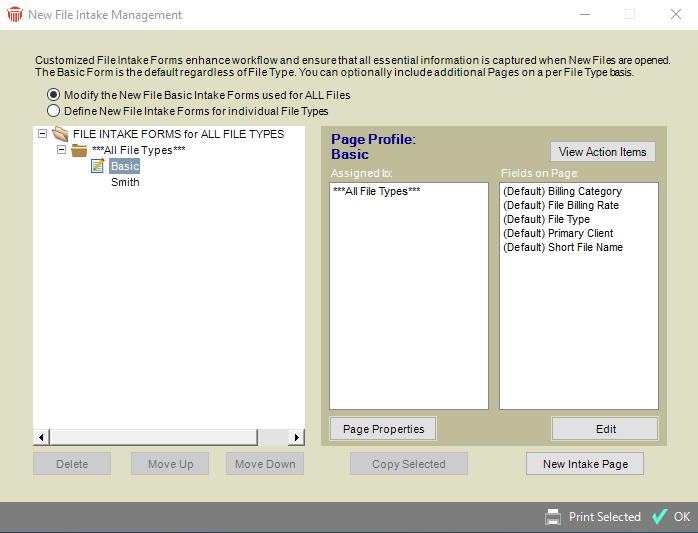Image resolution: width=698 pixels, height=533 pixels.
Task: Select the Smith page in tree
Action: click(125, 183)
